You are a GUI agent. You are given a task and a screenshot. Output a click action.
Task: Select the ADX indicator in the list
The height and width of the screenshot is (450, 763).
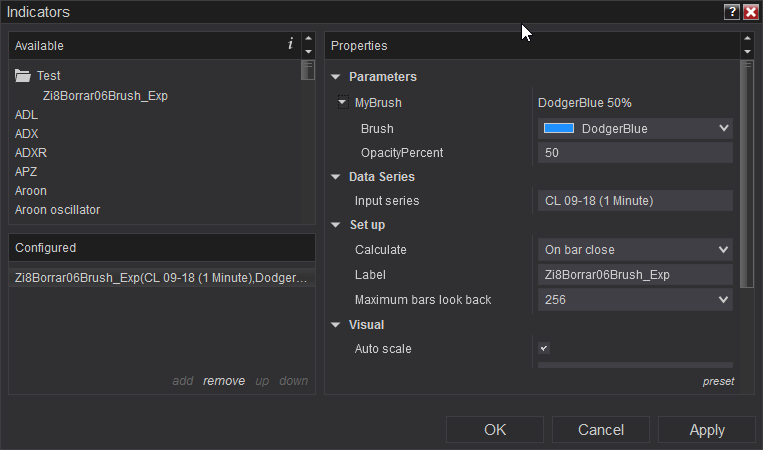click(27, 134)
